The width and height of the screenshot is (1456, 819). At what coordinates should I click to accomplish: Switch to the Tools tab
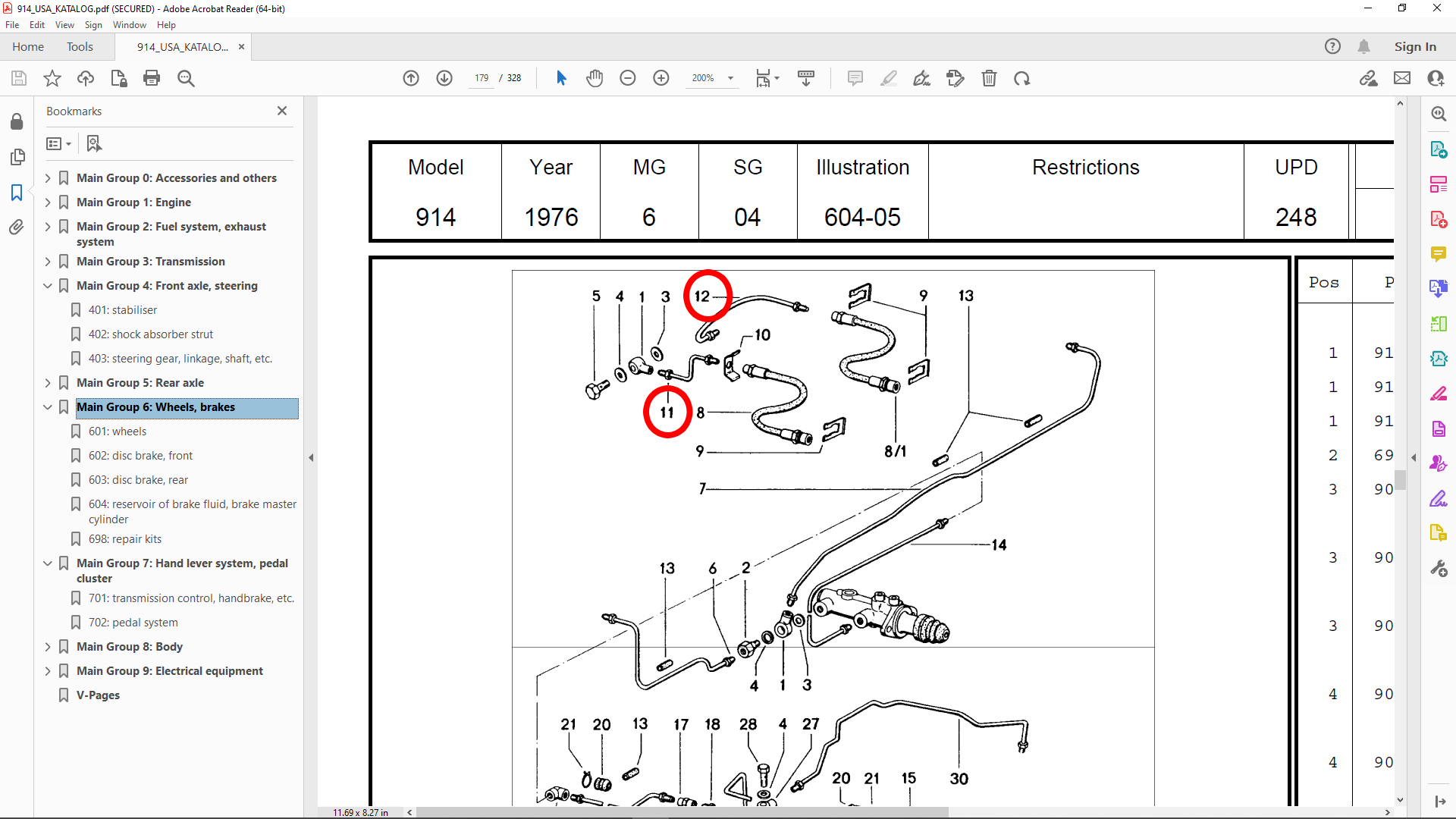point(80,47)
